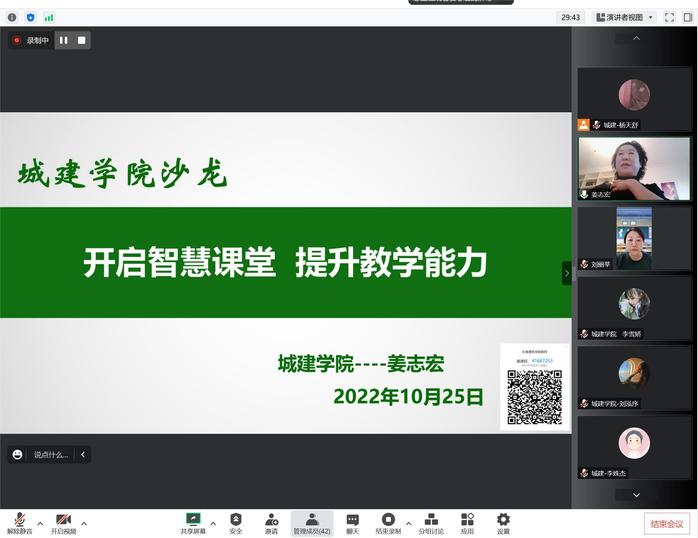Expand video options arrow beside 开启视频
Viewport: 698px width, 538px height.
(84, 523)
